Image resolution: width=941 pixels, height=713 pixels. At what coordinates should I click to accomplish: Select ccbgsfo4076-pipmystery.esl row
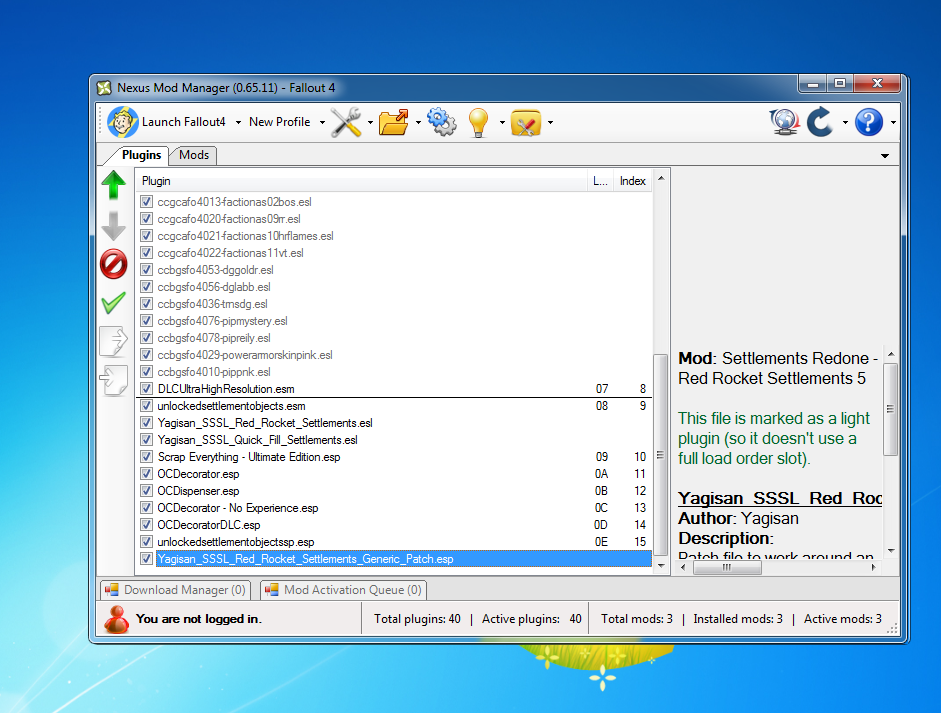[394, 320]
